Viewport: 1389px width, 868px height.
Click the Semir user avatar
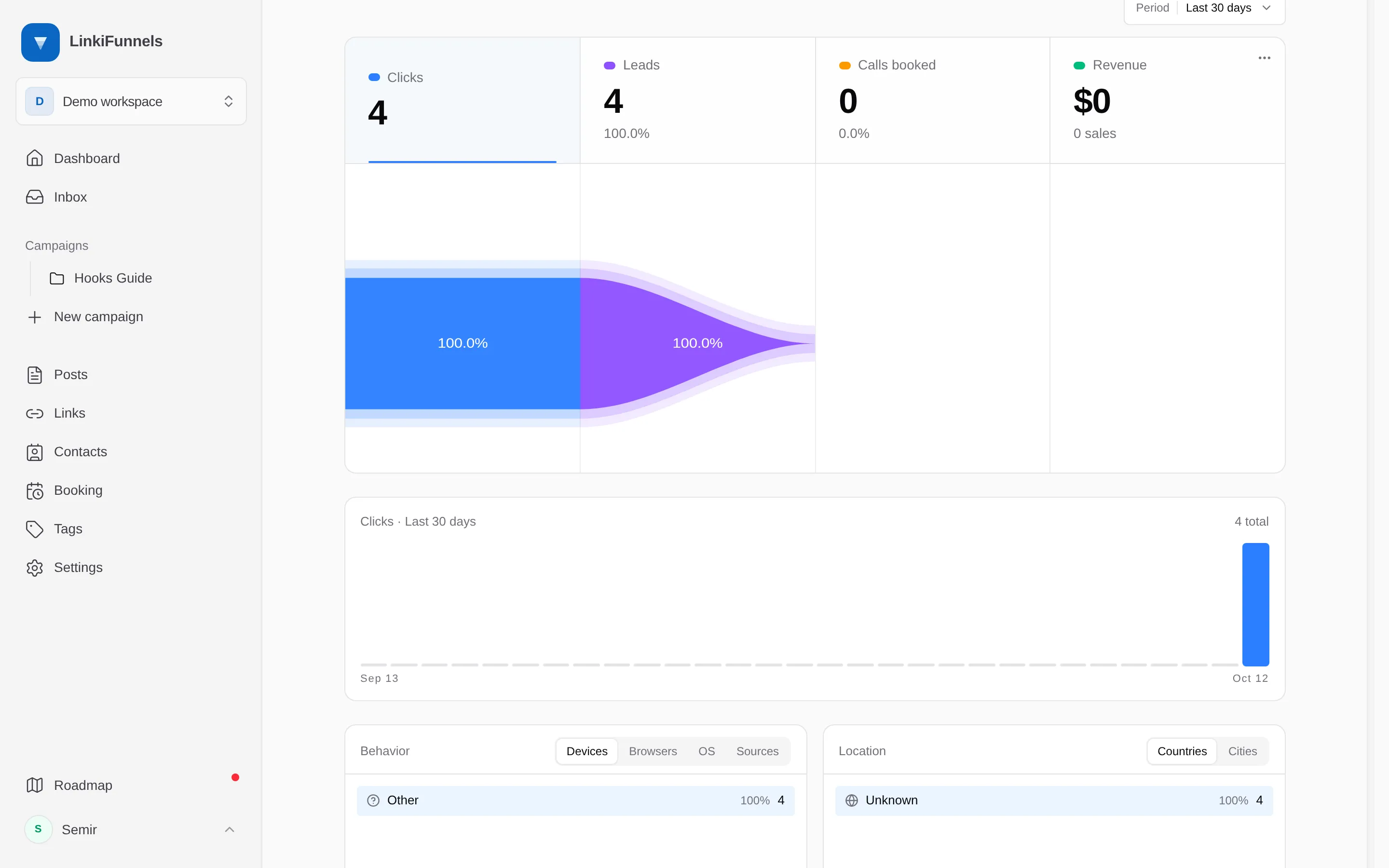(39, 829)
